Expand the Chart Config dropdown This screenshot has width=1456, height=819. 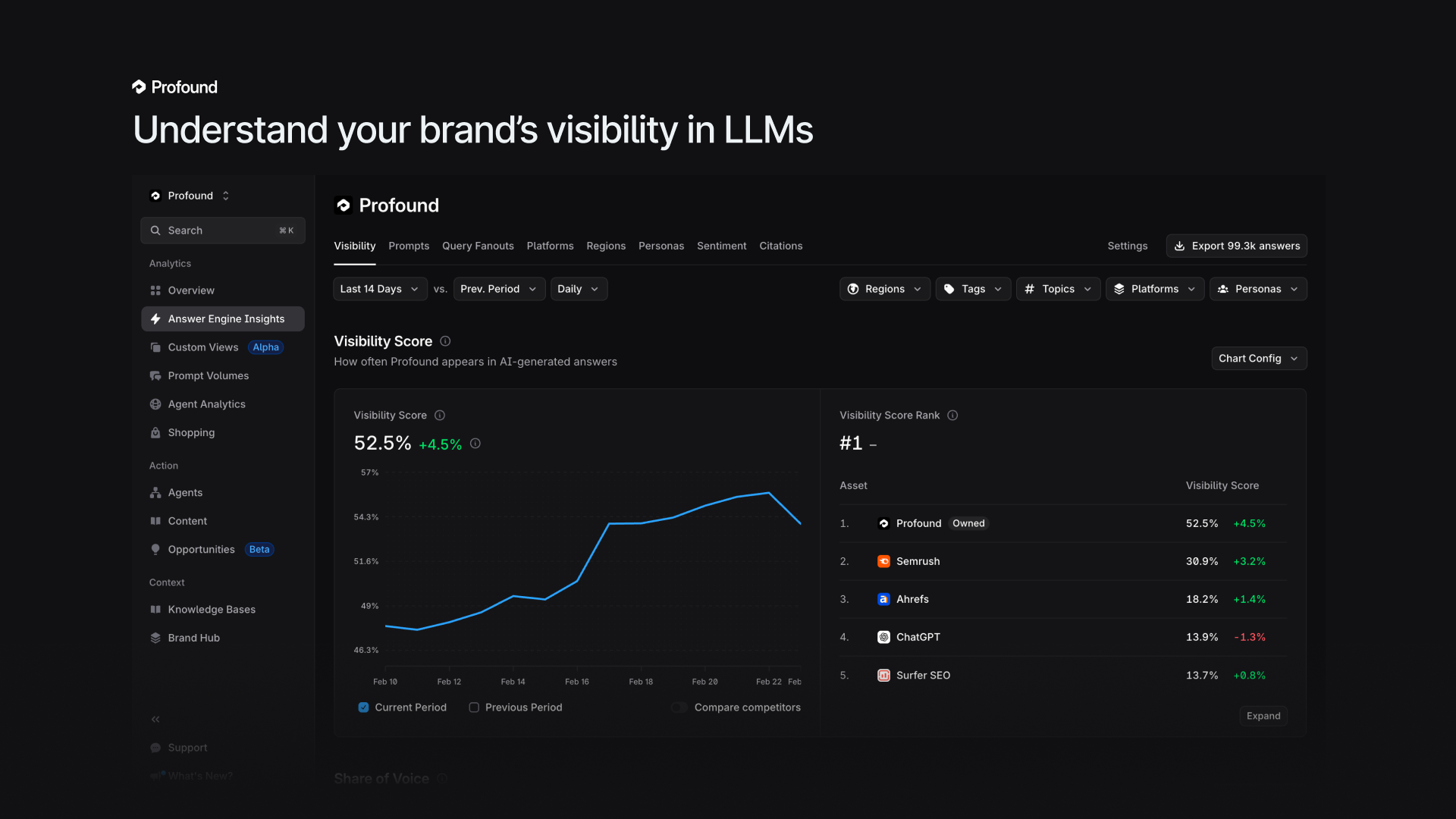[1258, 359]
